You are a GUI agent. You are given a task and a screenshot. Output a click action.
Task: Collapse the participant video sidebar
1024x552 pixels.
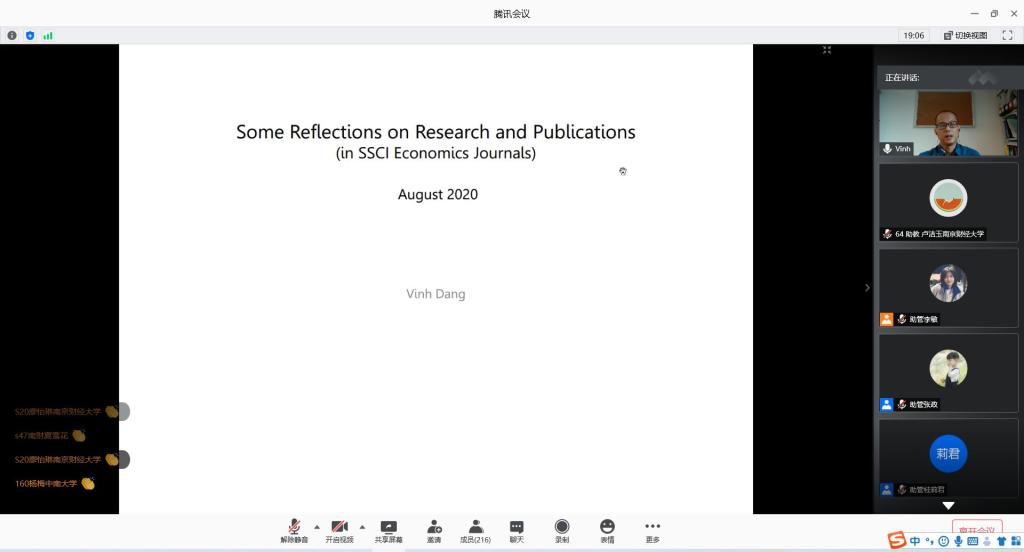point(867,288)
